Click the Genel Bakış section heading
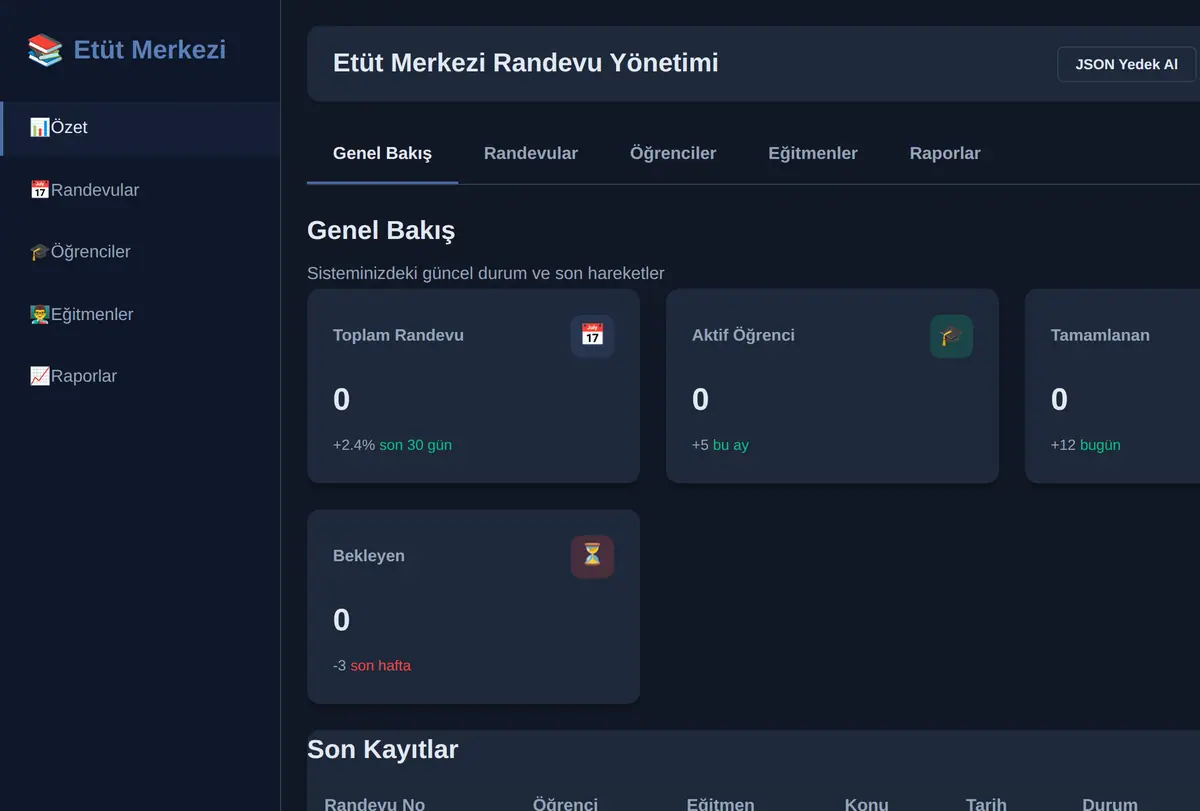Image resolution: width=1200 pixels, height=811 pixels. click(x=381, y=231)
